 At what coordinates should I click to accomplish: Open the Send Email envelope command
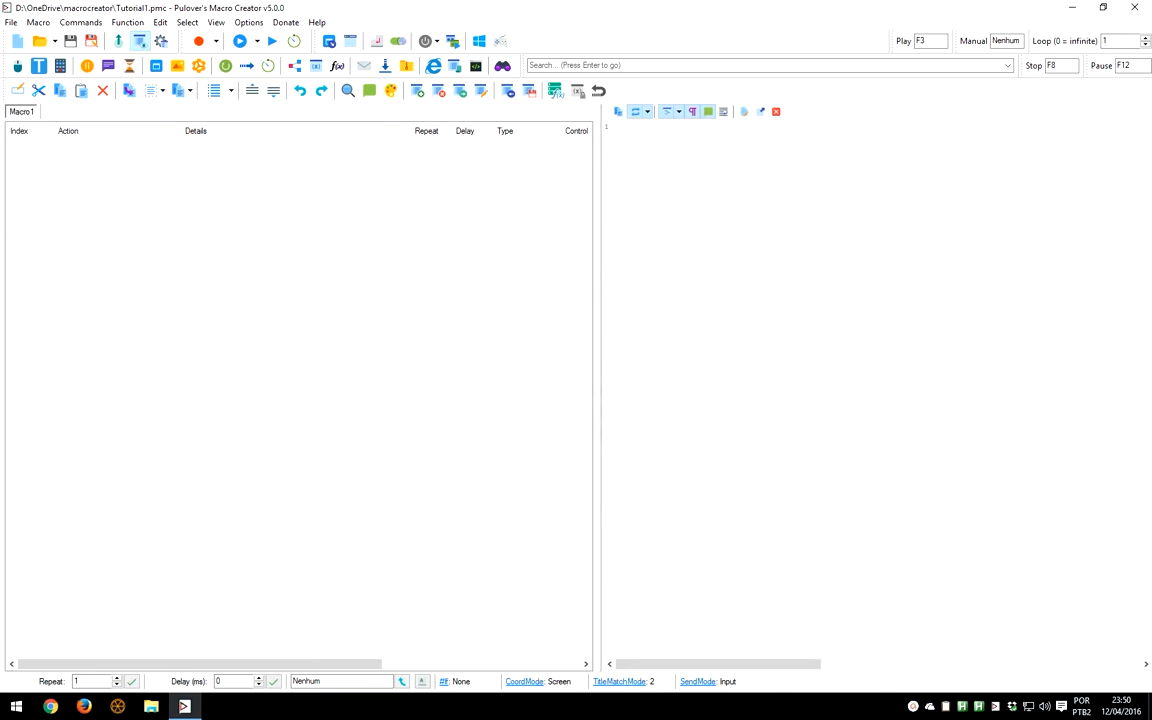pyautogui.click(x=364, y=66)
